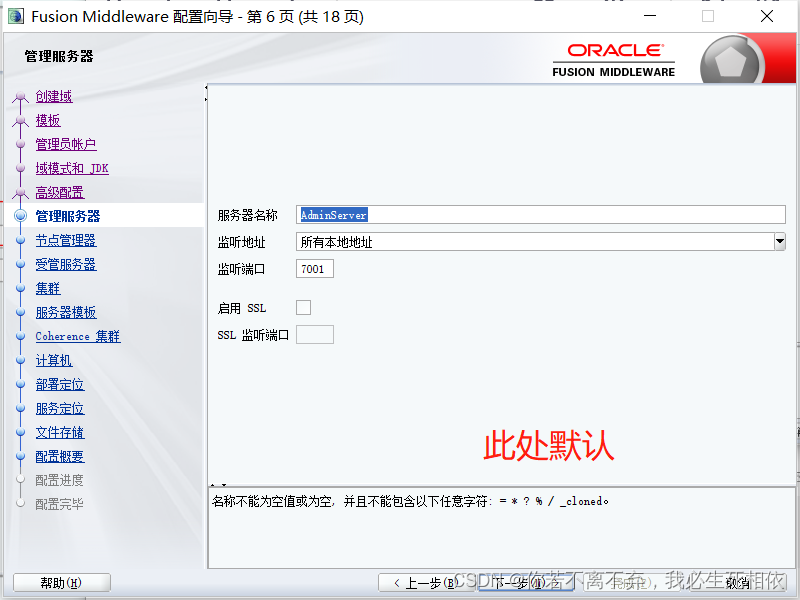
Task: Click the step bullet beside 配置概要
Action: (x=20, y=456)
